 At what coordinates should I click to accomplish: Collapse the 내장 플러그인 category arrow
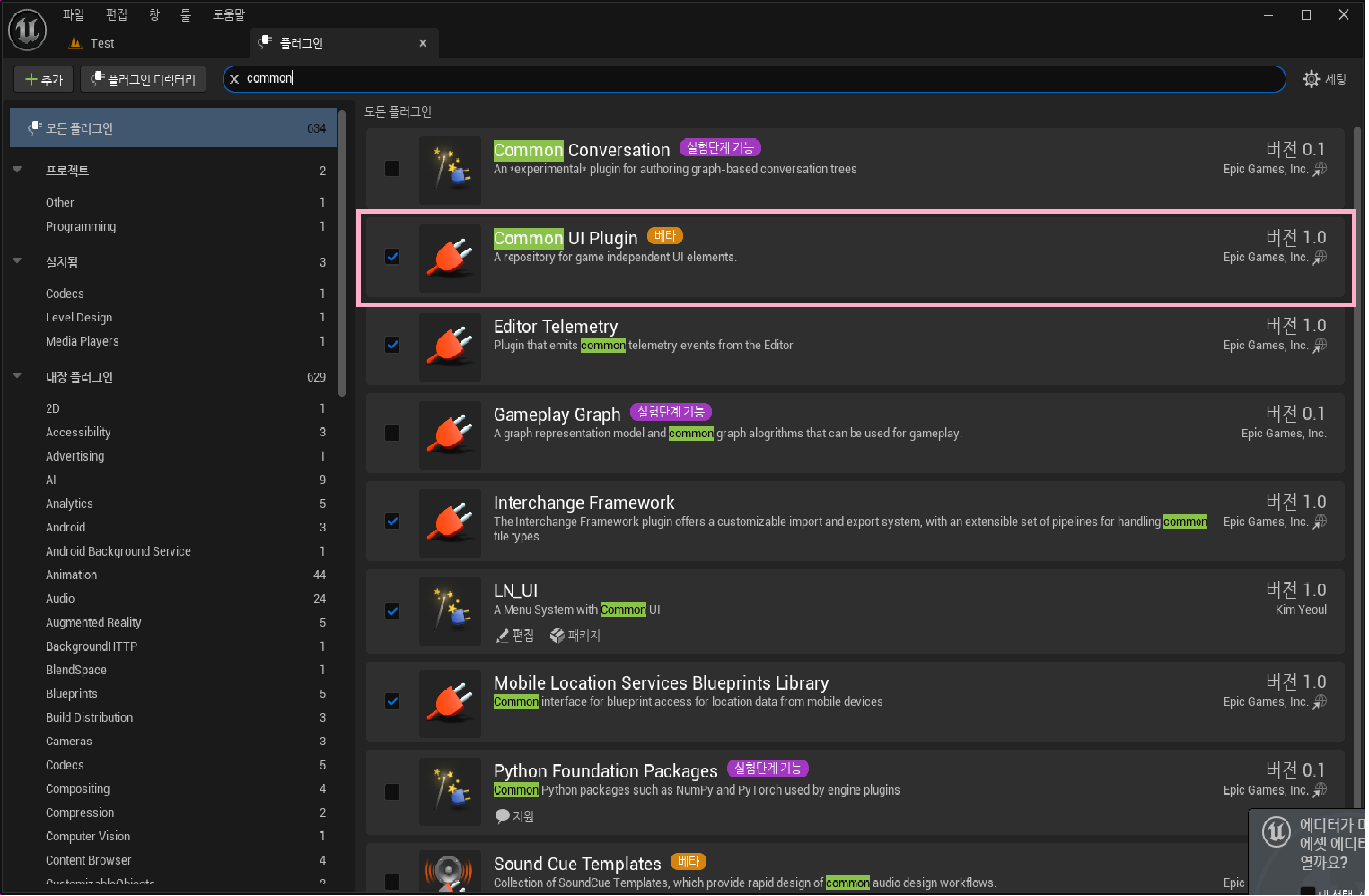pos(17,376)
